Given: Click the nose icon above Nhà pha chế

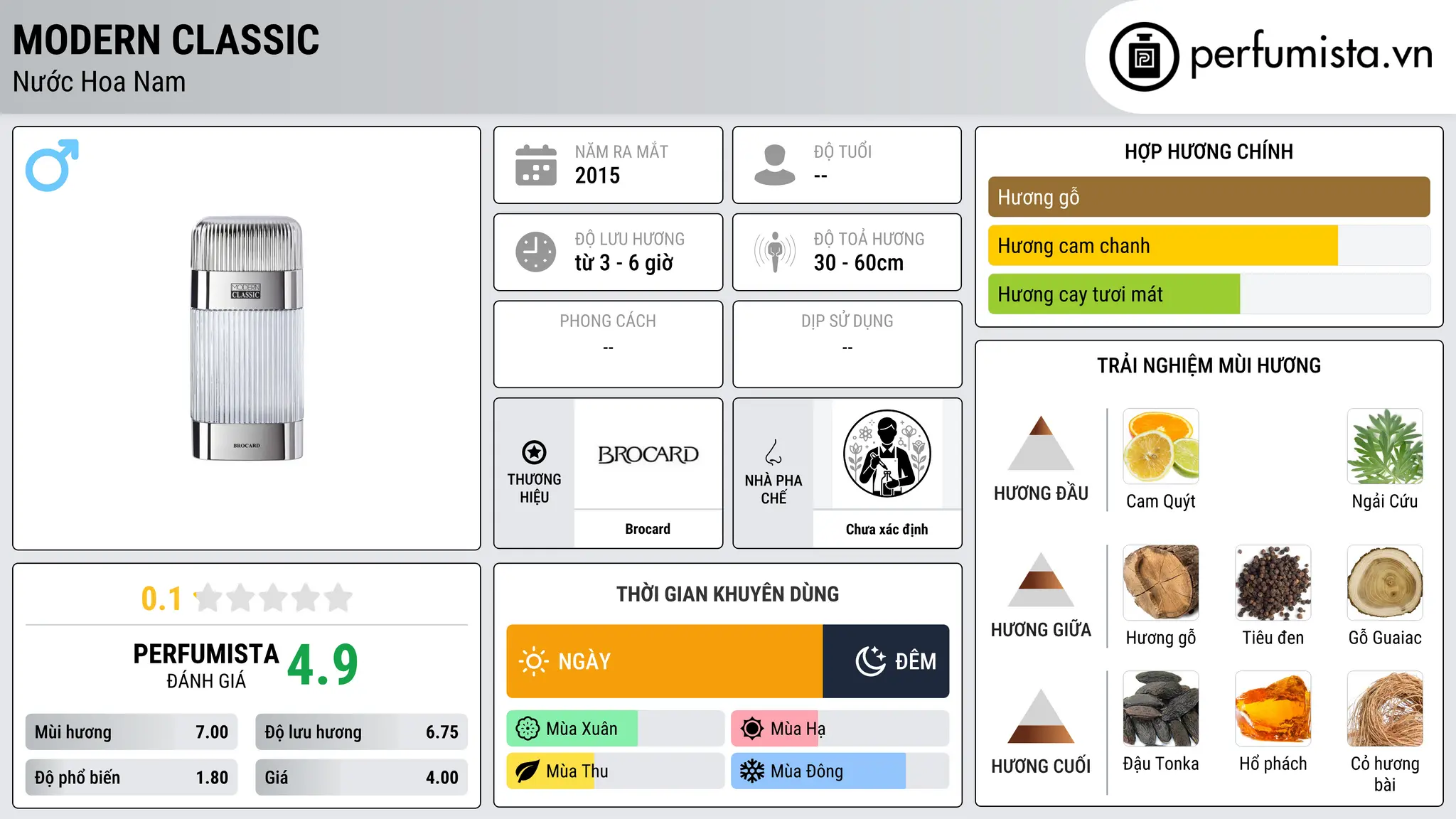Looking at the screenshot, I should [x=773, y=452].
